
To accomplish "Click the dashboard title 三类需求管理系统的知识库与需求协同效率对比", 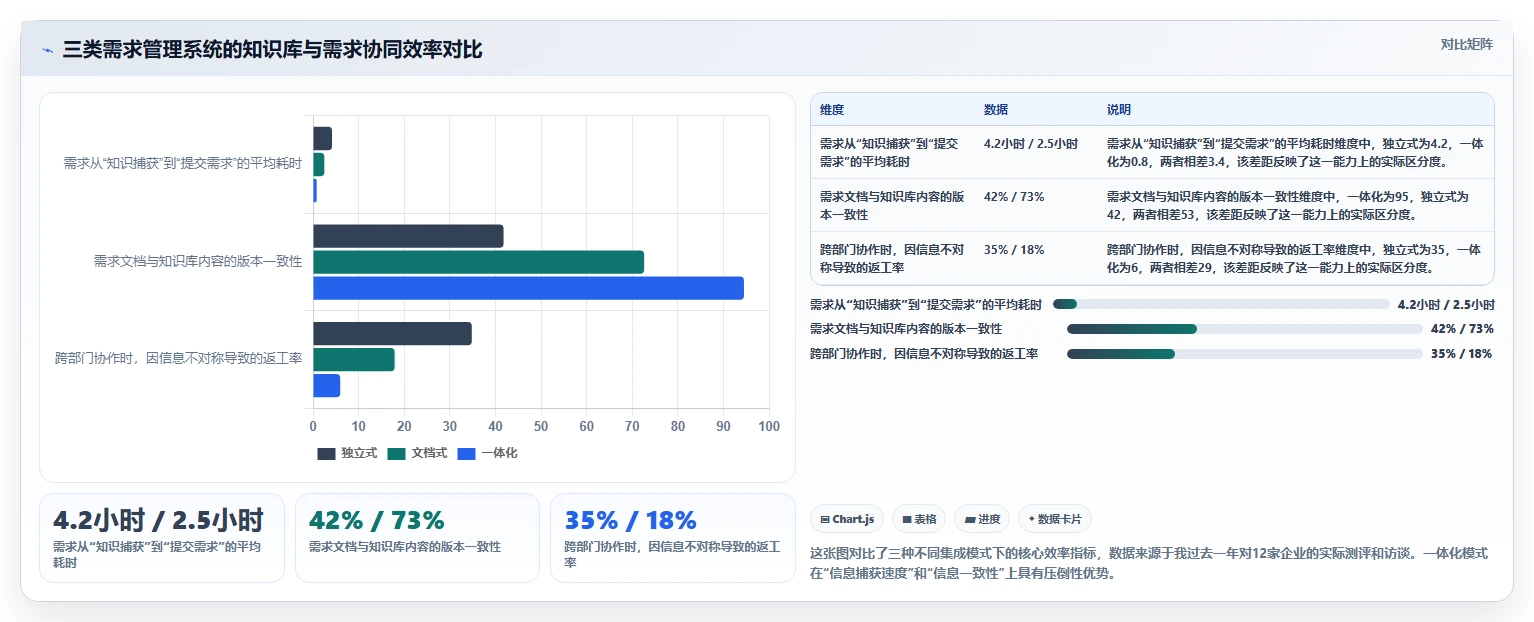I will pos(272,50).
